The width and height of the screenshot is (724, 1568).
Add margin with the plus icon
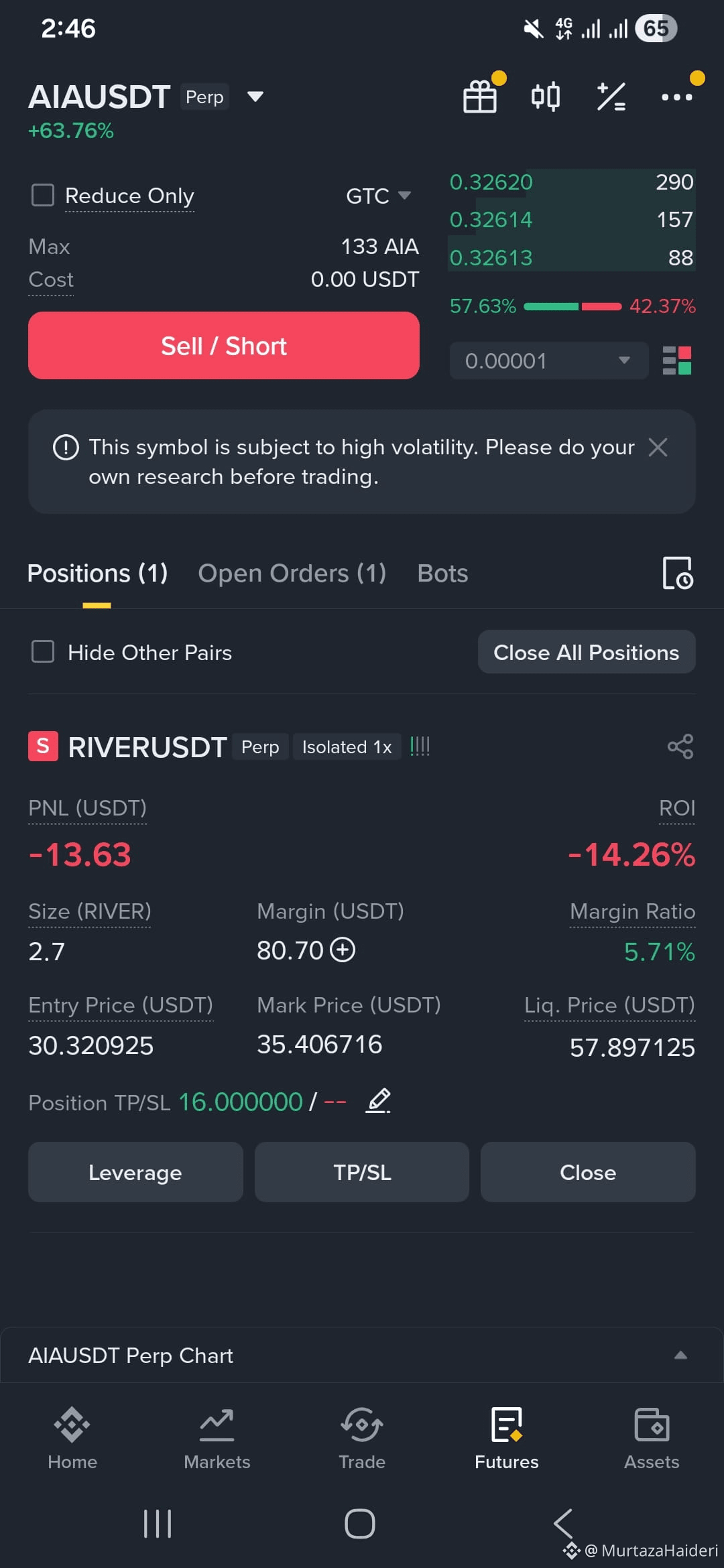coord(343,950)
